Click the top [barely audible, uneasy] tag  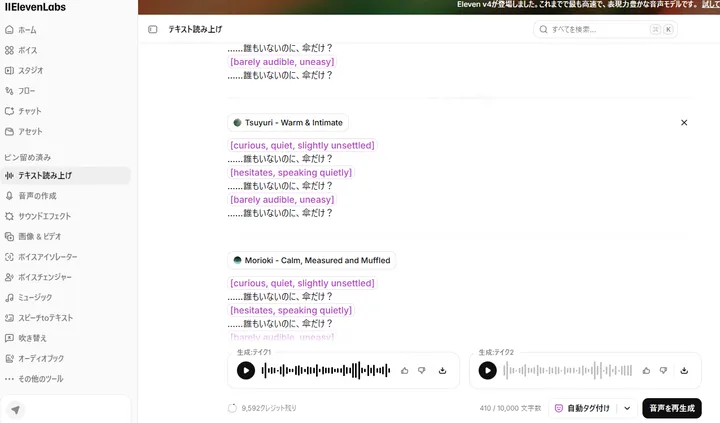coord(282,62)
